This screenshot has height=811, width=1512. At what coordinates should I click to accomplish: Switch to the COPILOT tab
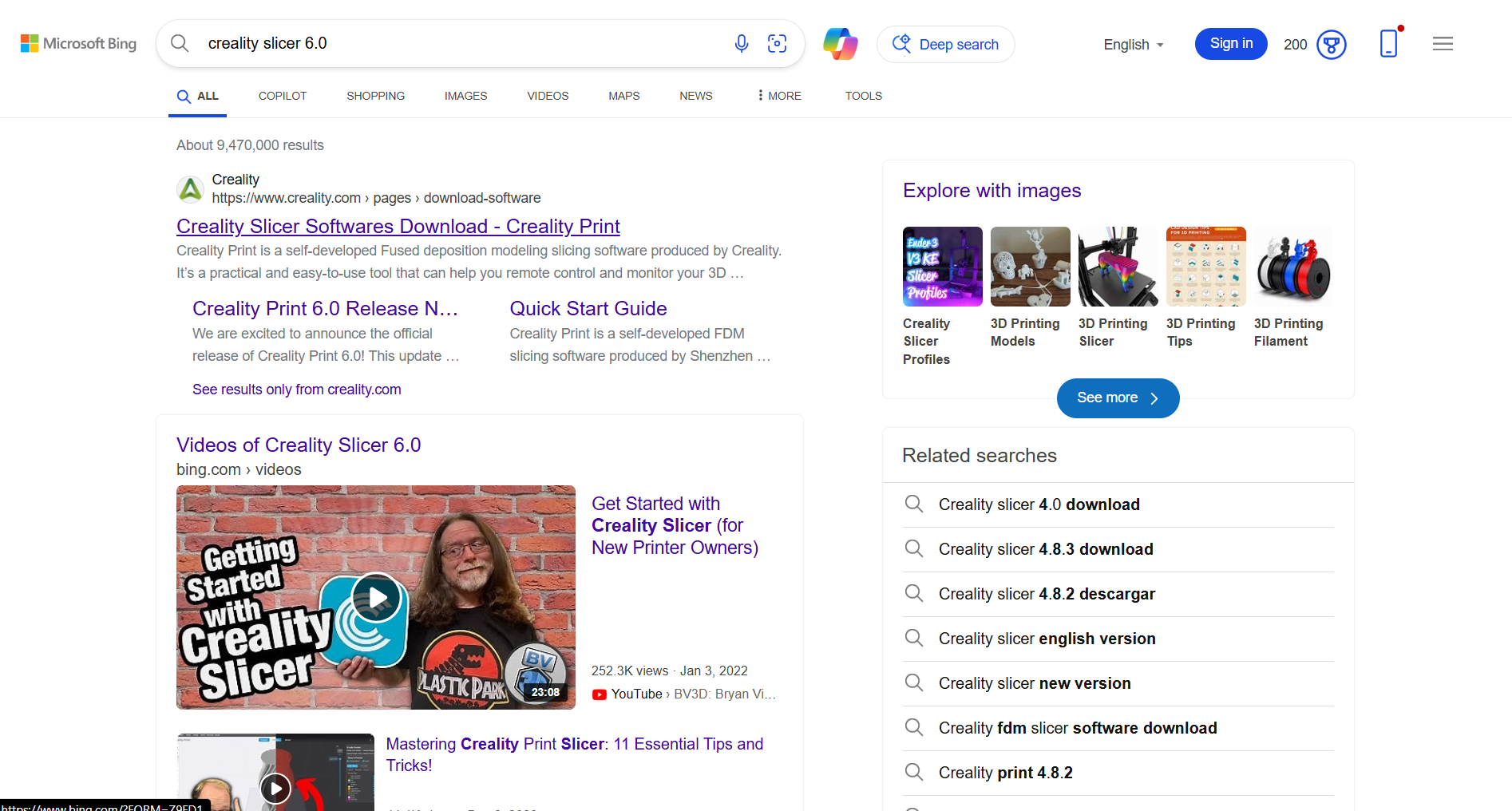coord(283,96)
